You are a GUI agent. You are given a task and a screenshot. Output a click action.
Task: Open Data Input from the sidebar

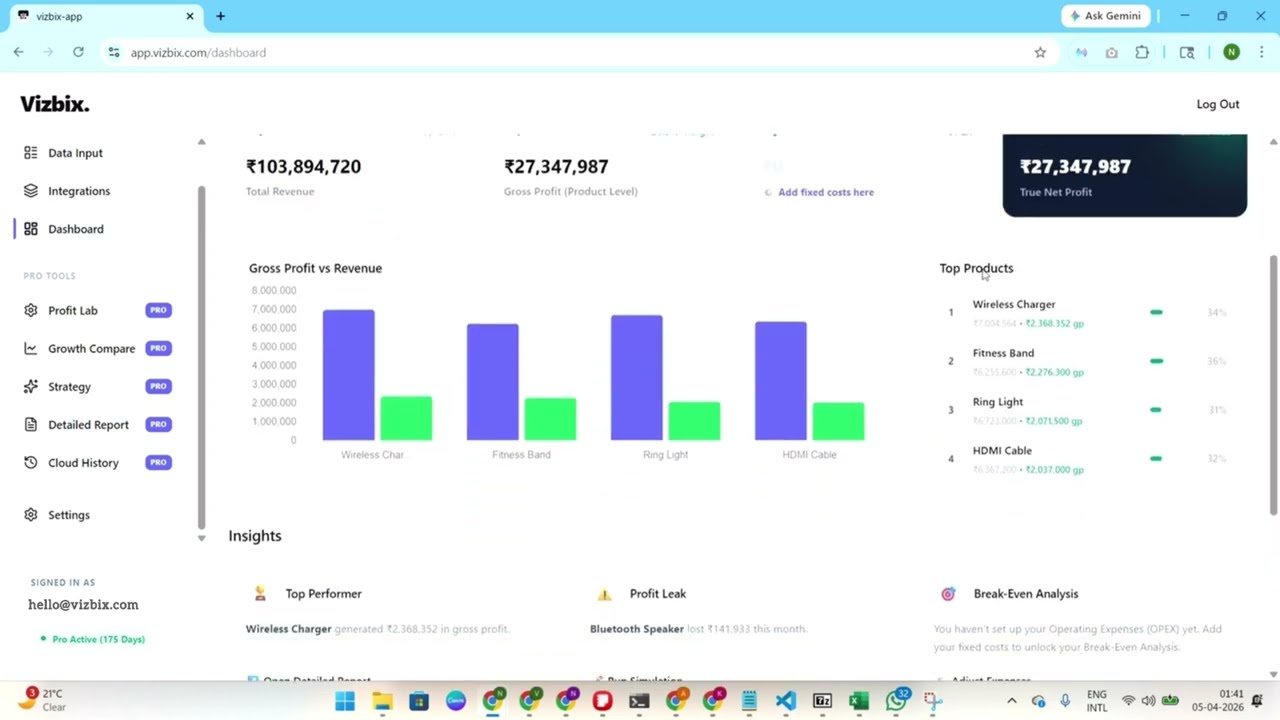[x=75, y=153]
